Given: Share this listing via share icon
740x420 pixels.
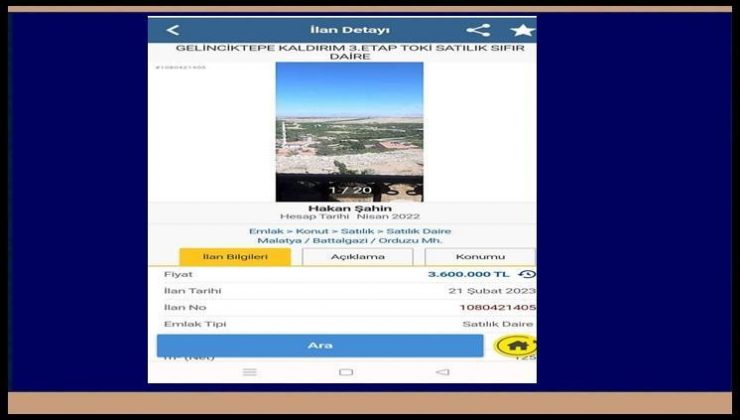Looking at the screenshot, I should [478, 30].
